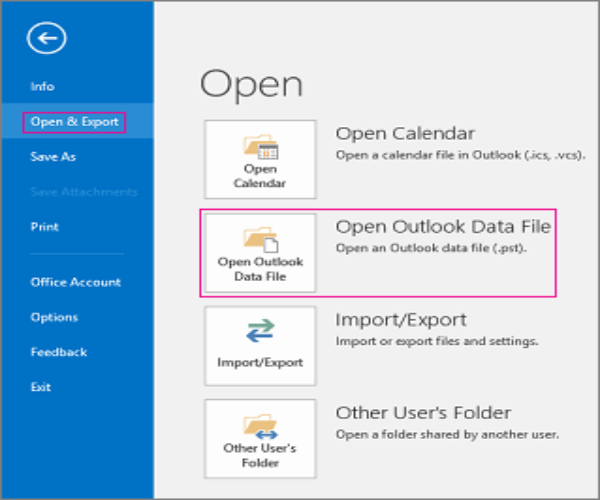Viewport: 600px width, 500px height.
Task: Select Open & Export in the sidebar
Action: click(x=74, y=122)
